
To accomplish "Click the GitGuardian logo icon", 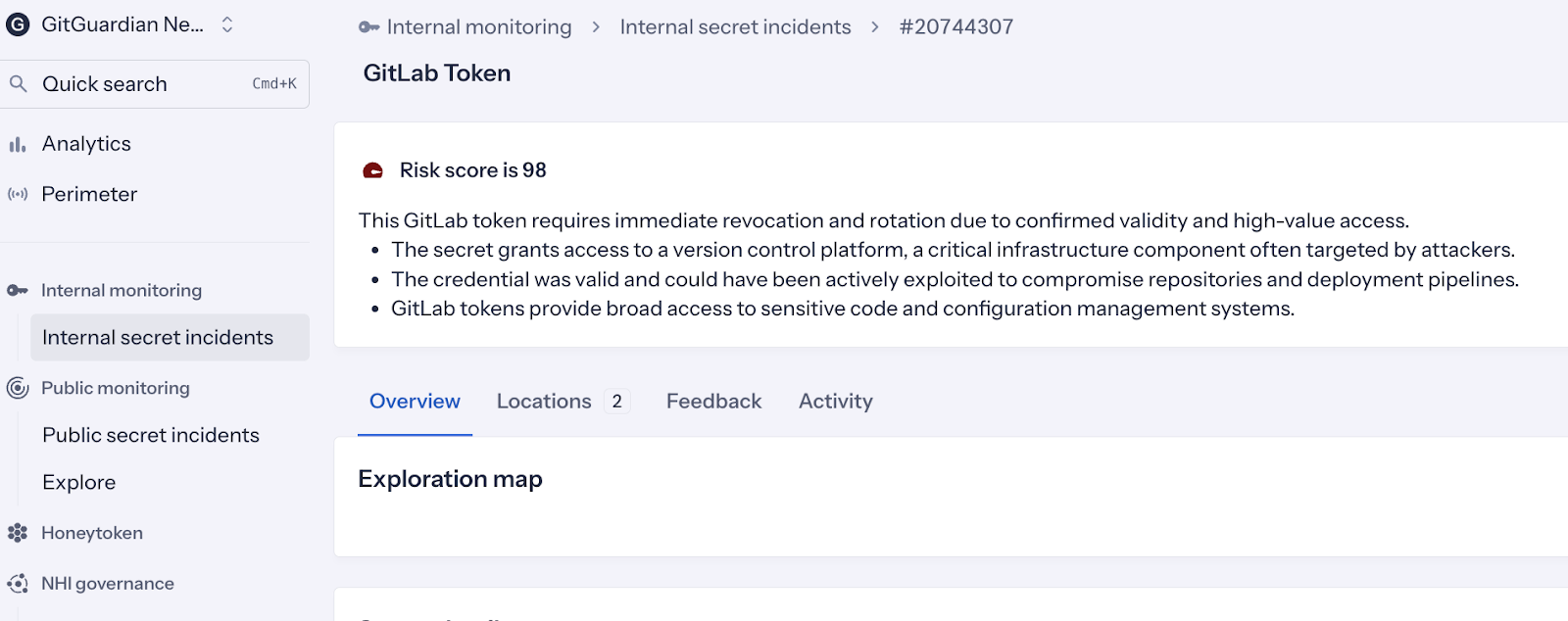I will (18, 24).
